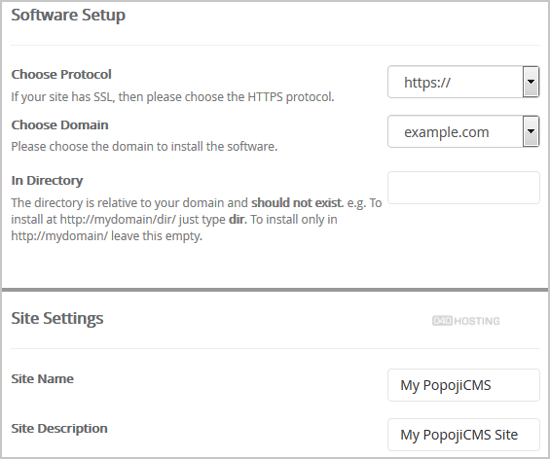Expand the Choose Domain dropdown arrow
Screen dimensions: 550x459
click(x=531, y=131)
